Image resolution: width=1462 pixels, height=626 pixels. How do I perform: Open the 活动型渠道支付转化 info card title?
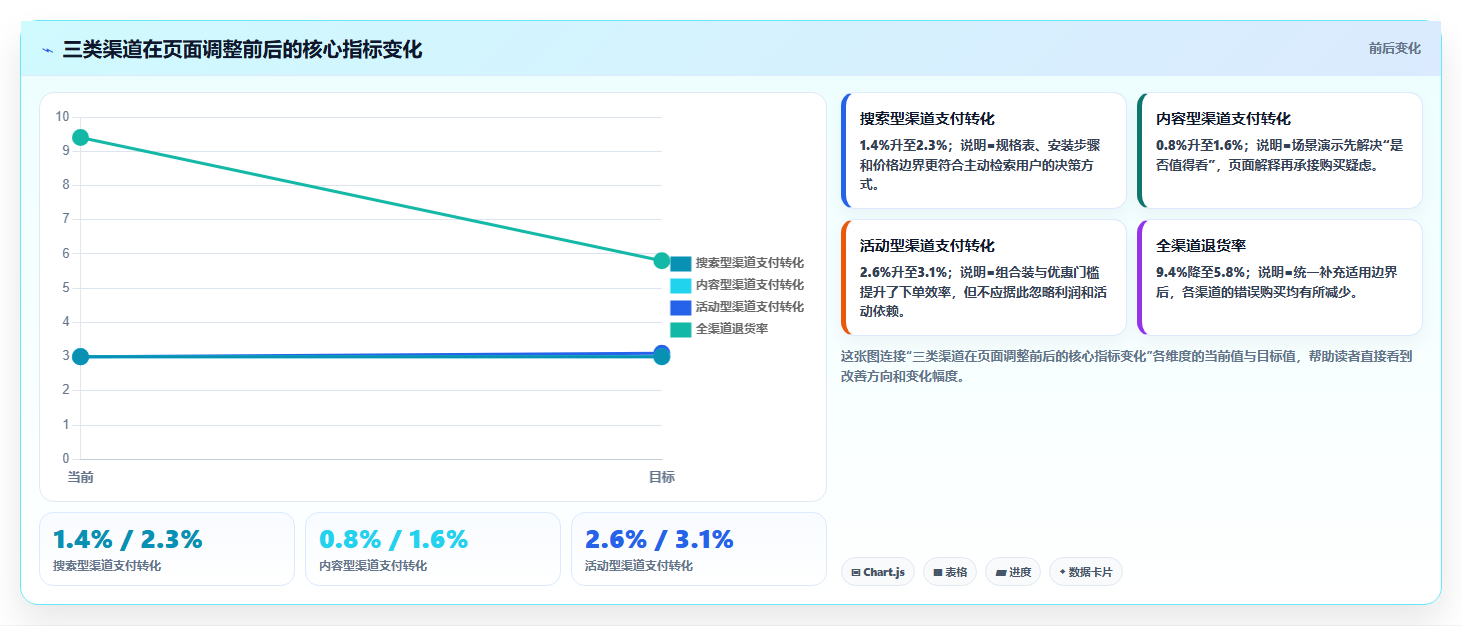coord(927,246)
